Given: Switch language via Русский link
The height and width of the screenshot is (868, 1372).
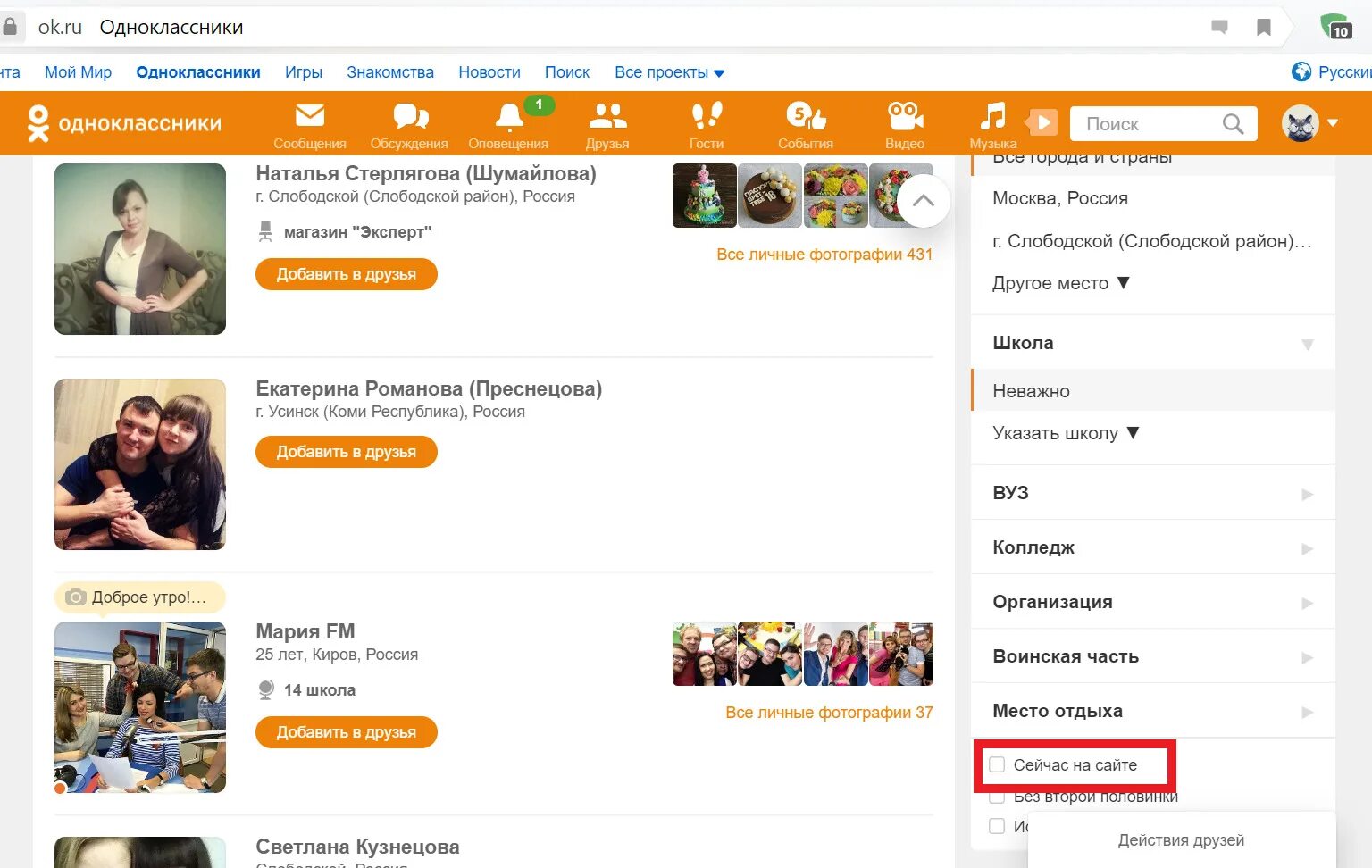Looking at the screenshot, I should click(x=1344, y=72).
